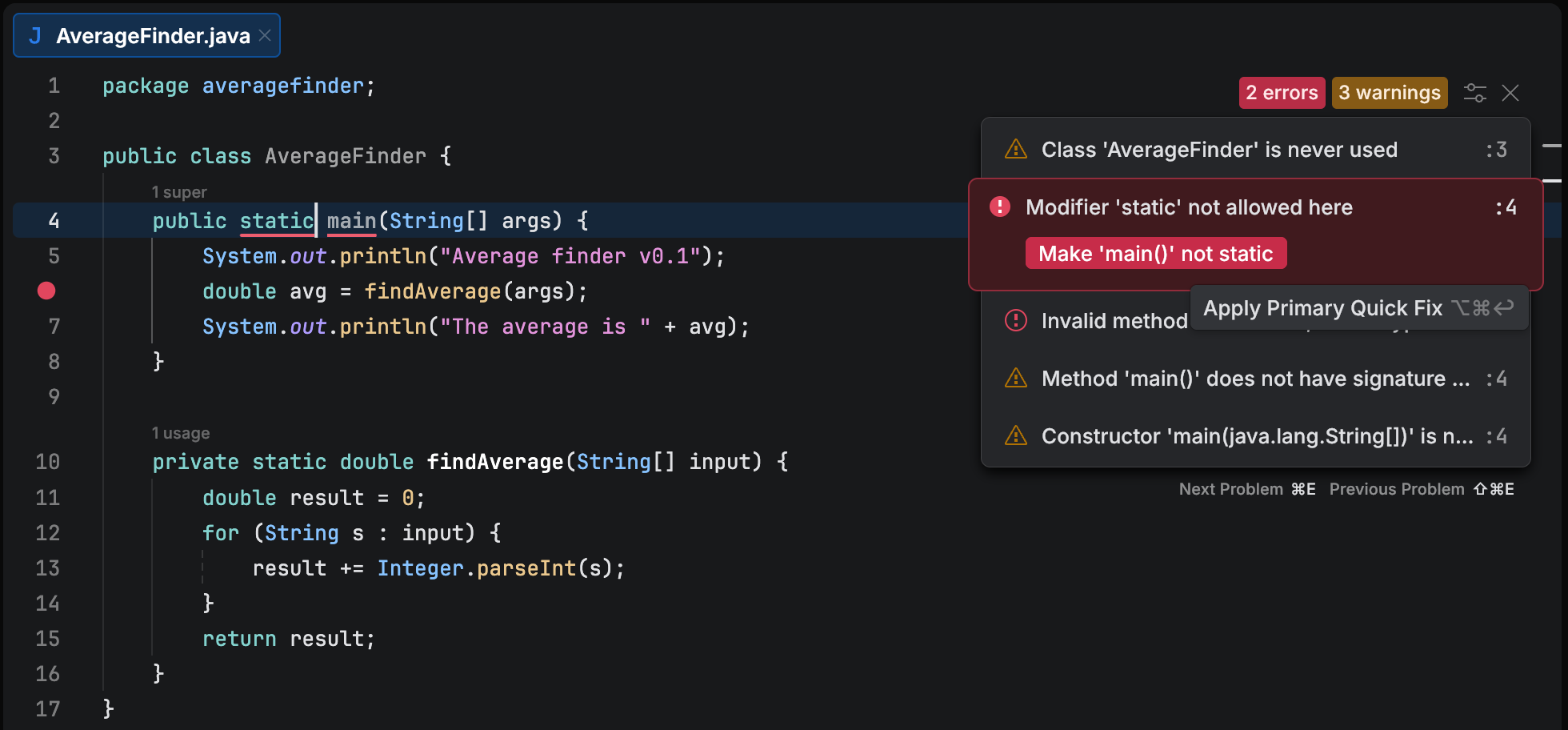
Task: Toggle the '3 warnings' filter badge
Action: (x=1390, y=92)
